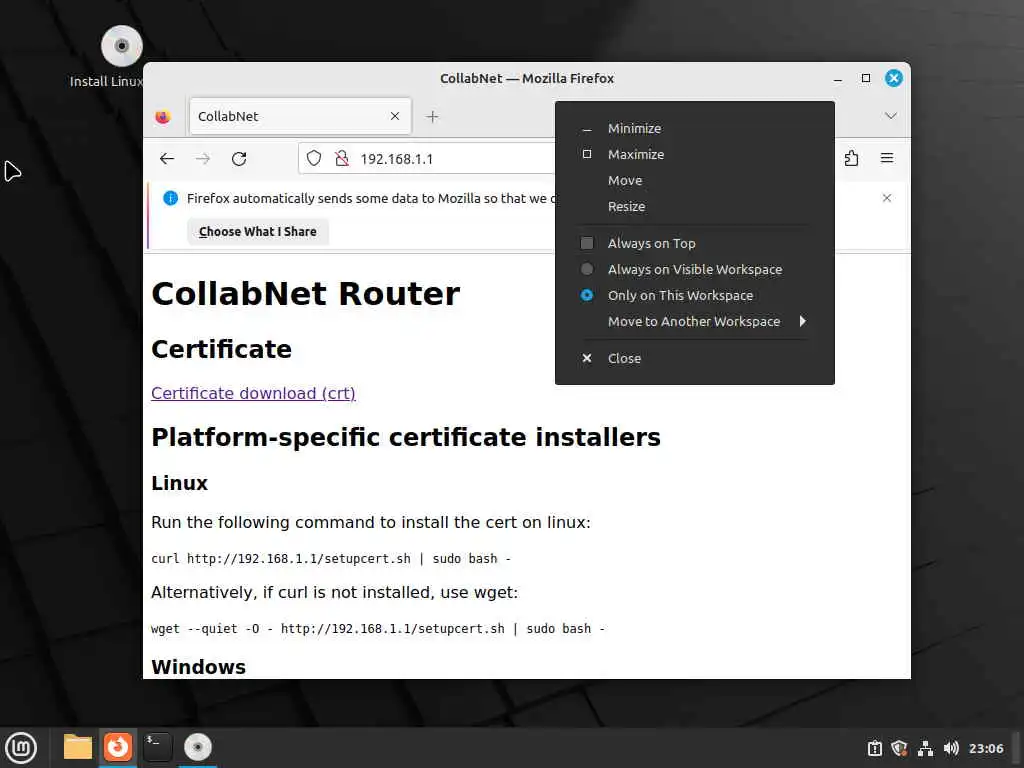Viewport: 1024px width, 768px height.
Task: Reload the page with refresh icon
Action: tap(239, 159)
